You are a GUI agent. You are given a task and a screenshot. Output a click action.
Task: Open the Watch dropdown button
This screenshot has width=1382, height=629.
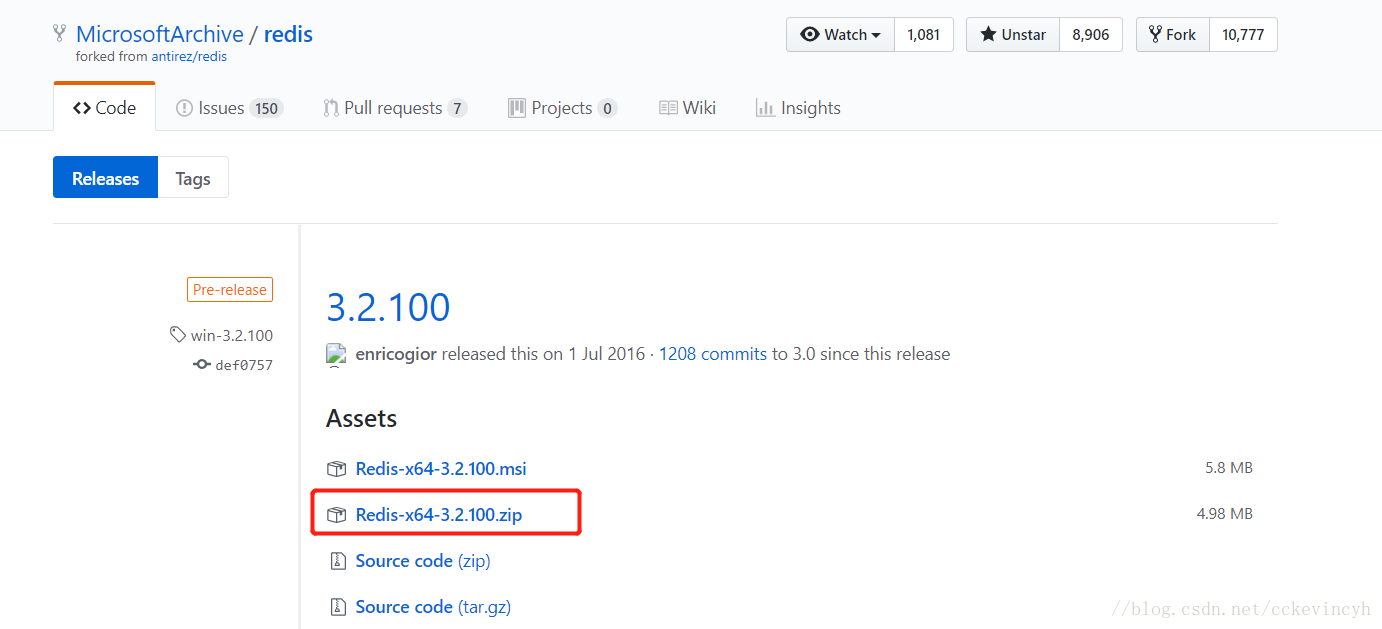point(840,35)
